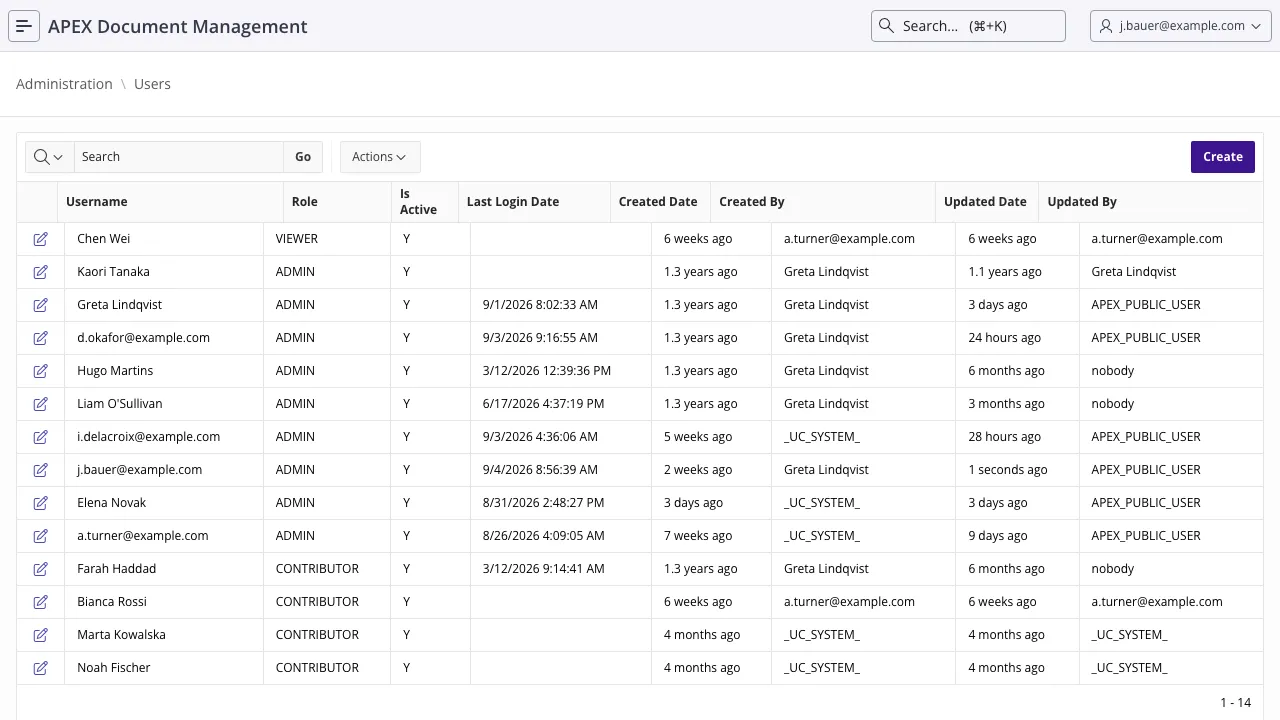Screen dimensions: 1280x720
Task: Edit the d.okafor@example.com user
Action: coord(41,338)
